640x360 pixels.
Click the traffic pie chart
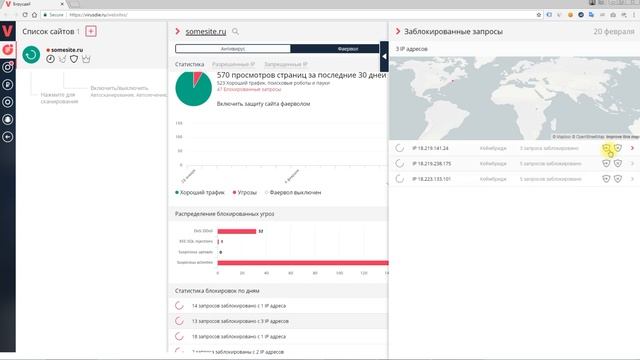tap(193, 89)
